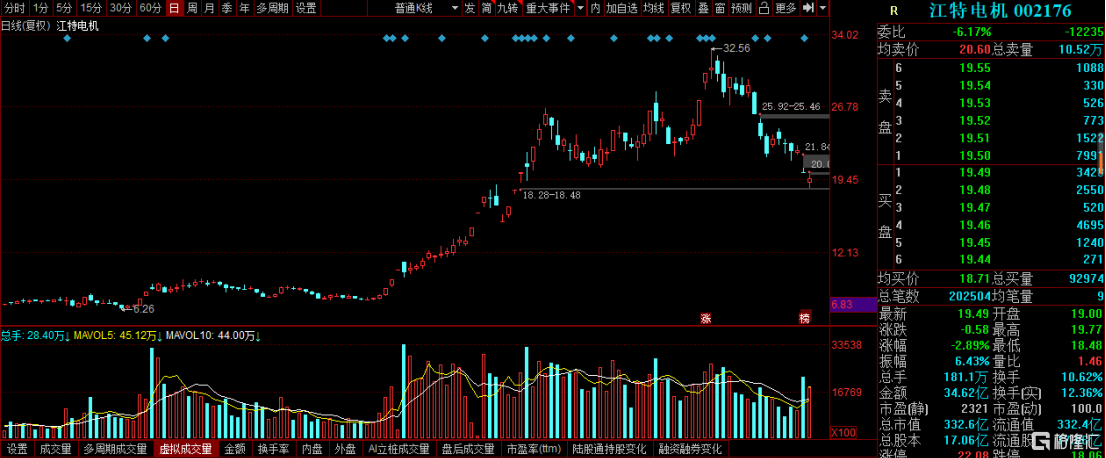Toggle 均线 moving averages
Viewport: 1106px width, 458px height.
653,8
